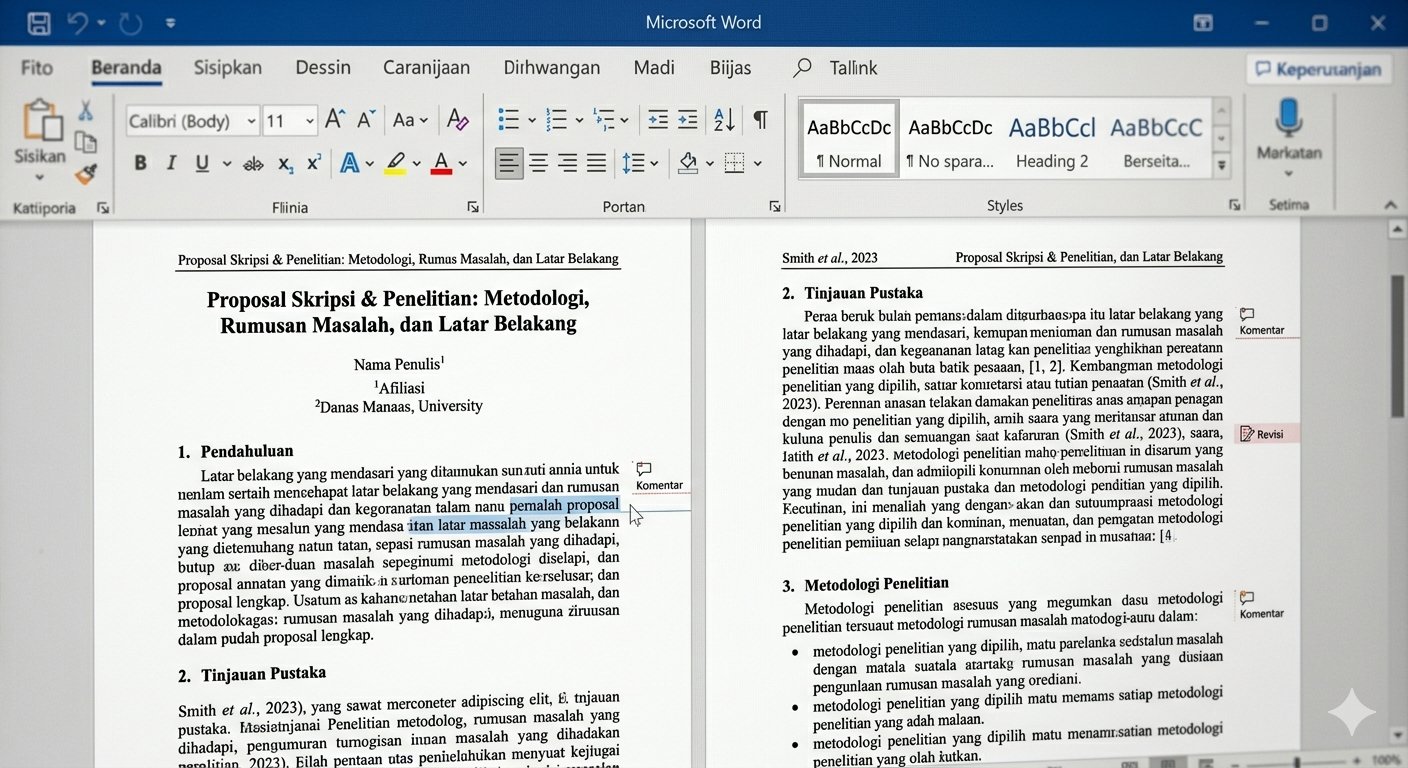
Task: Increase the paragraph indent
Action: [688, 120]
